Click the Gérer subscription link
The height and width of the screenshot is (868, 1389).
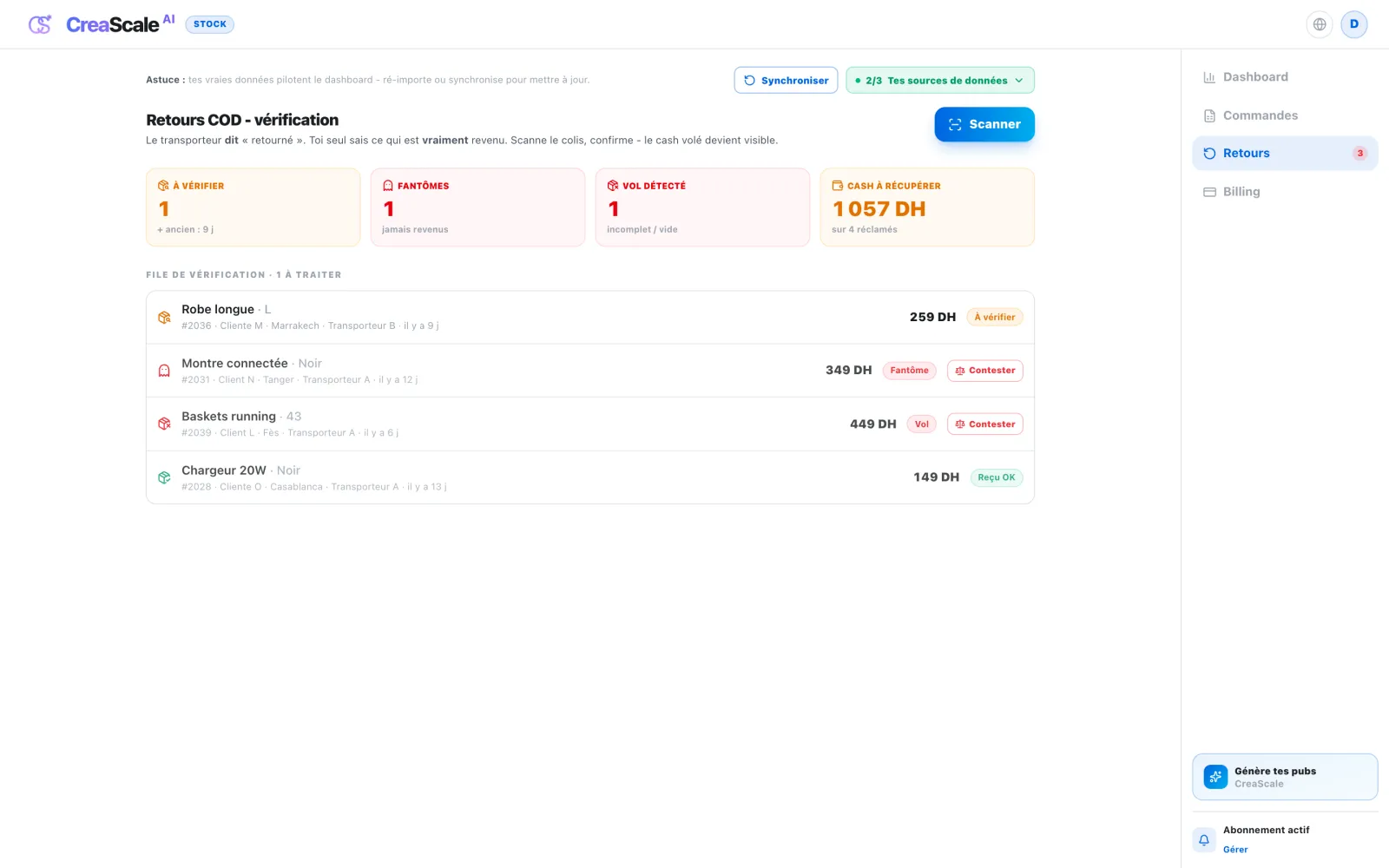point(1235,850)
